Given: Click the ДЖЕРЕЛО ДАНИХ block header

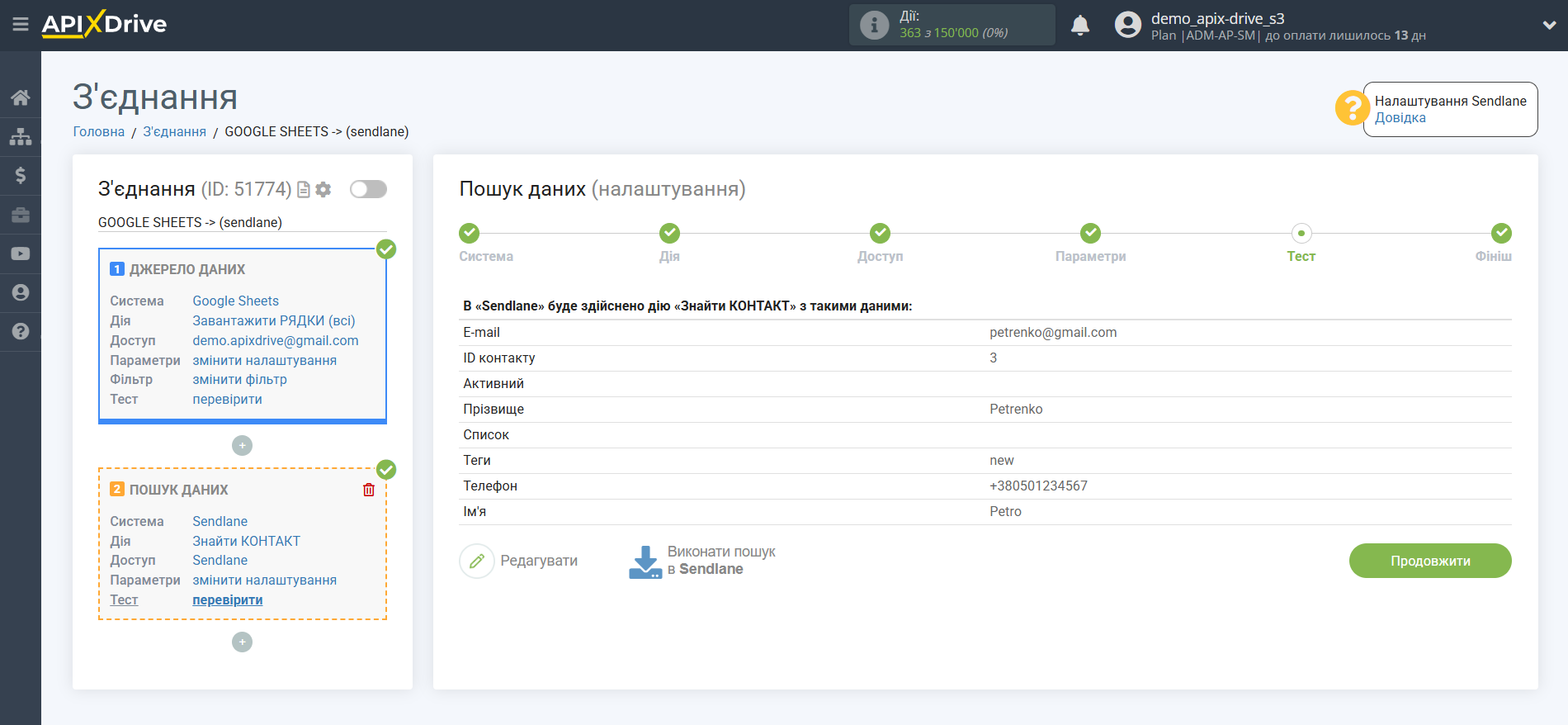Looking at the screenshot, I should (187, 270).
